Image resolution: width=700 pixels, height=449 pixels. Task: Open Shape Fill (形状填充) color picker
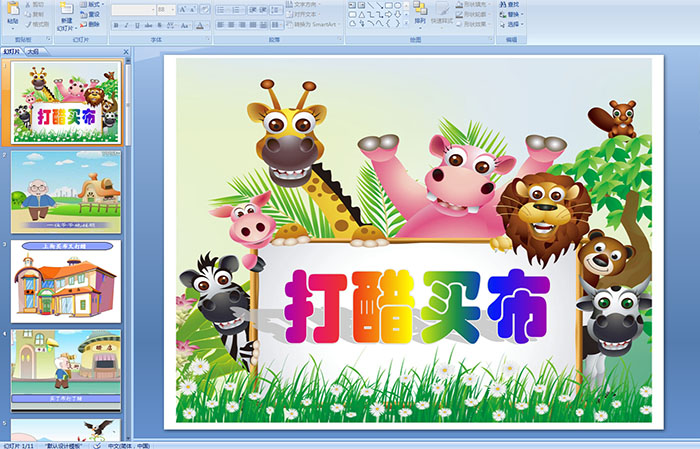point(472,4)
